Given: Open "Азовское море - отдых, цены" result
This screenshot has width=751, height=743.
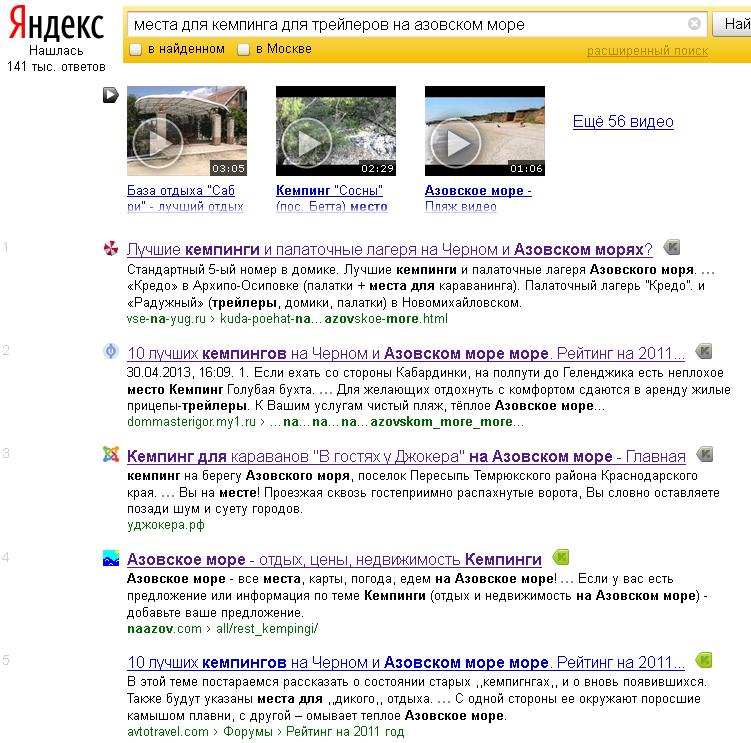Looking at the screenshot, I should pyautogui.click(x=334, y=560).
